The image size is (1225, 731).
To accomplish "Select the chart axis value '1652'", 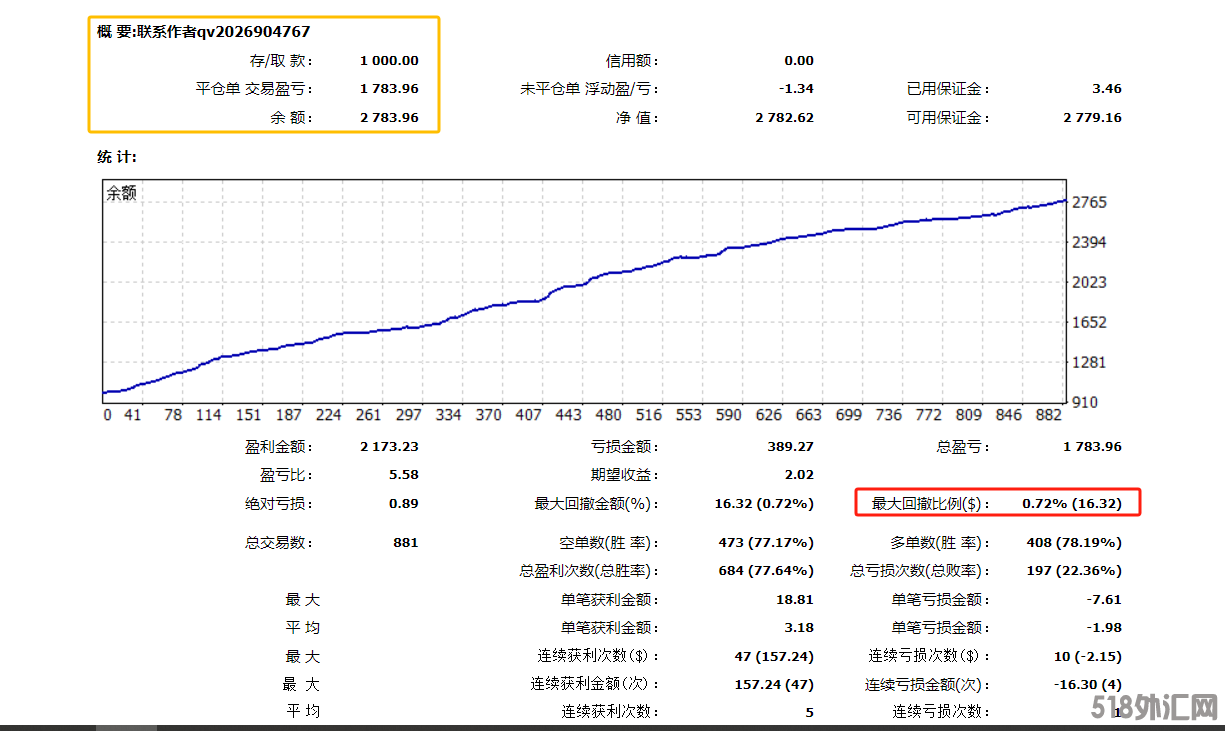I will click(1089, 322).
